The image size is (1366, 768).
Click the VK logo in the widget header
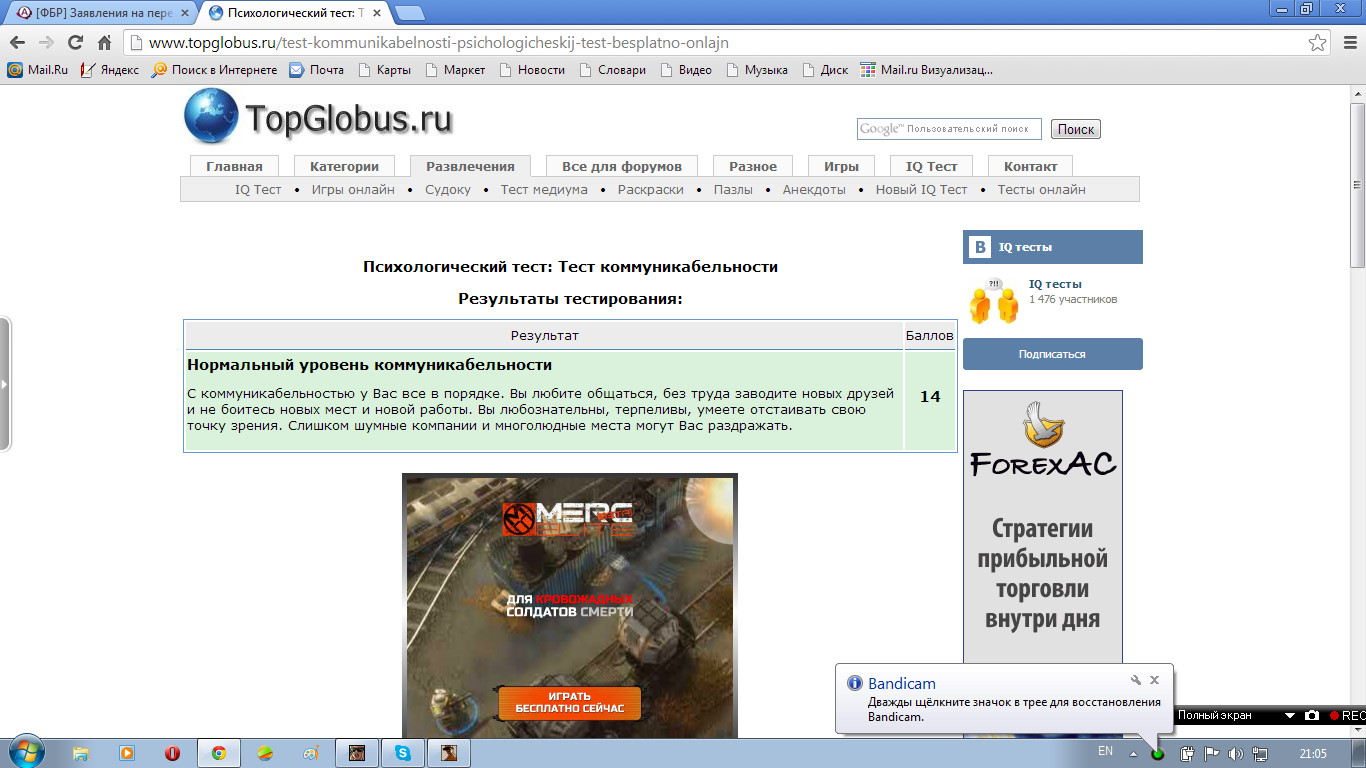(x=981, y=247)
